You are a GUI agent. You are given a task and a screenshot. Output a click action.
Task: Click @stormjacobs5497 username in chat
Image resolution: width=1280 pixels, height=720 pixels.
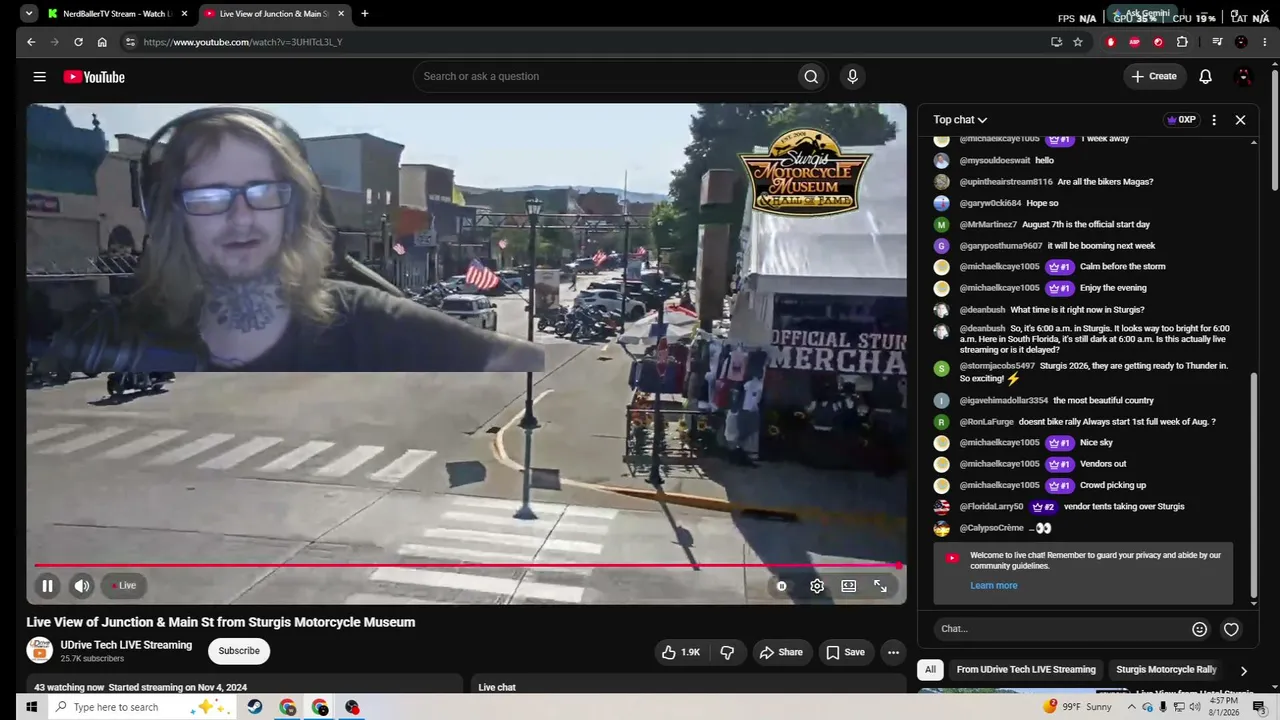997,366
